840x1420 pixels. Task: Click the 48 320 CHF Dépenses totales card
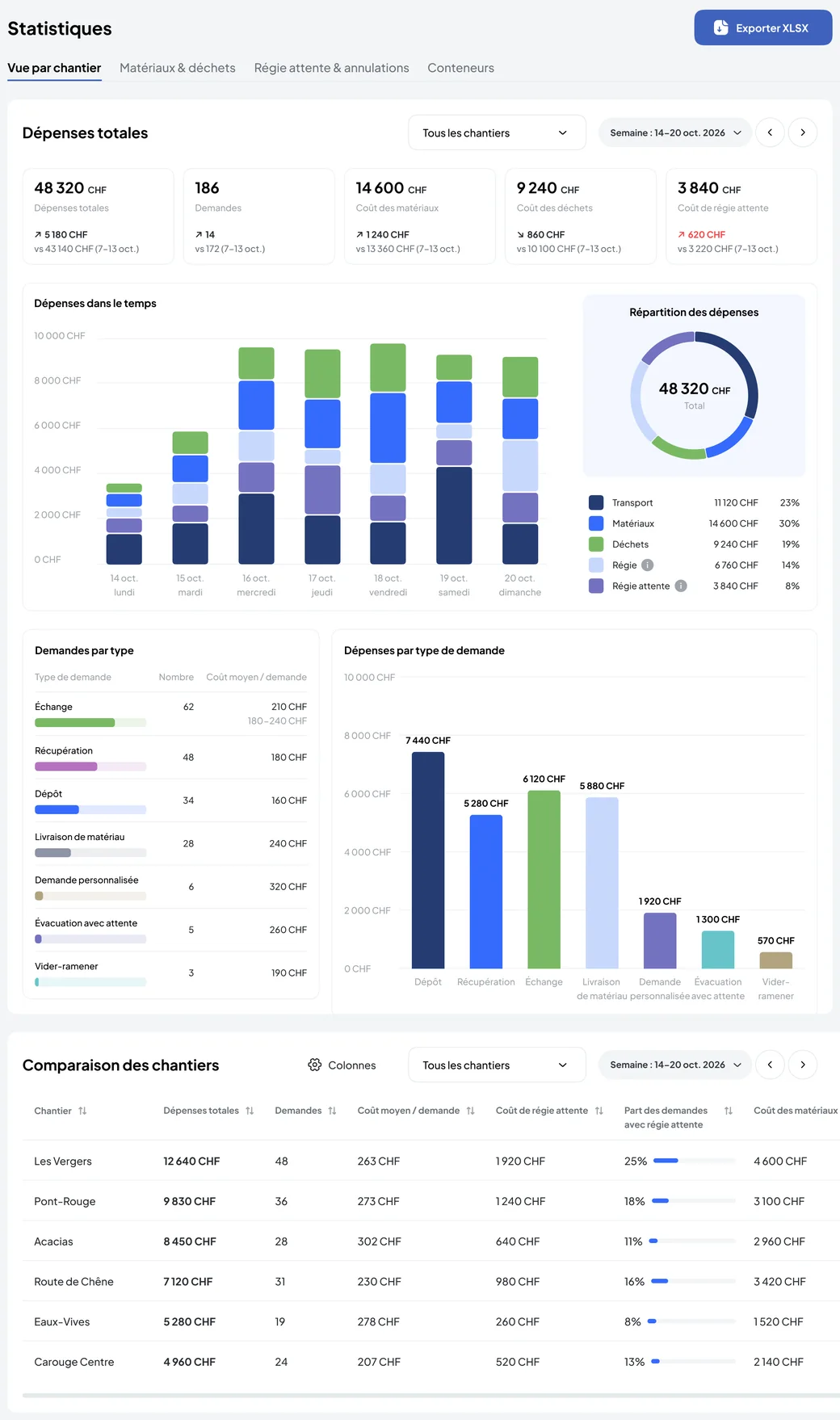click(99, 216)
